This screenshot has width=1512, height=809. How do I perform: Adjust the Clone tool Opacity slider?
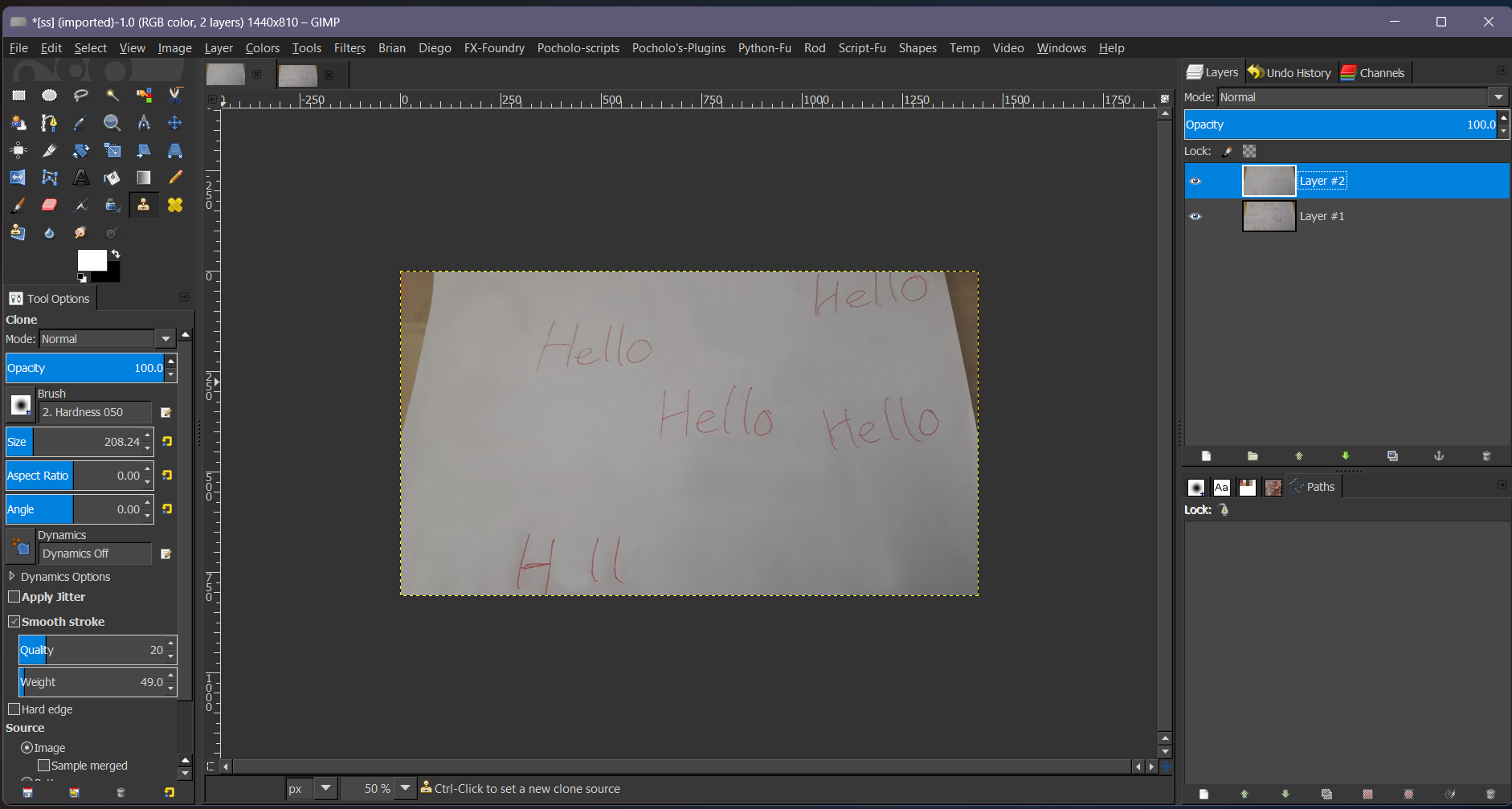click(85, 368)
